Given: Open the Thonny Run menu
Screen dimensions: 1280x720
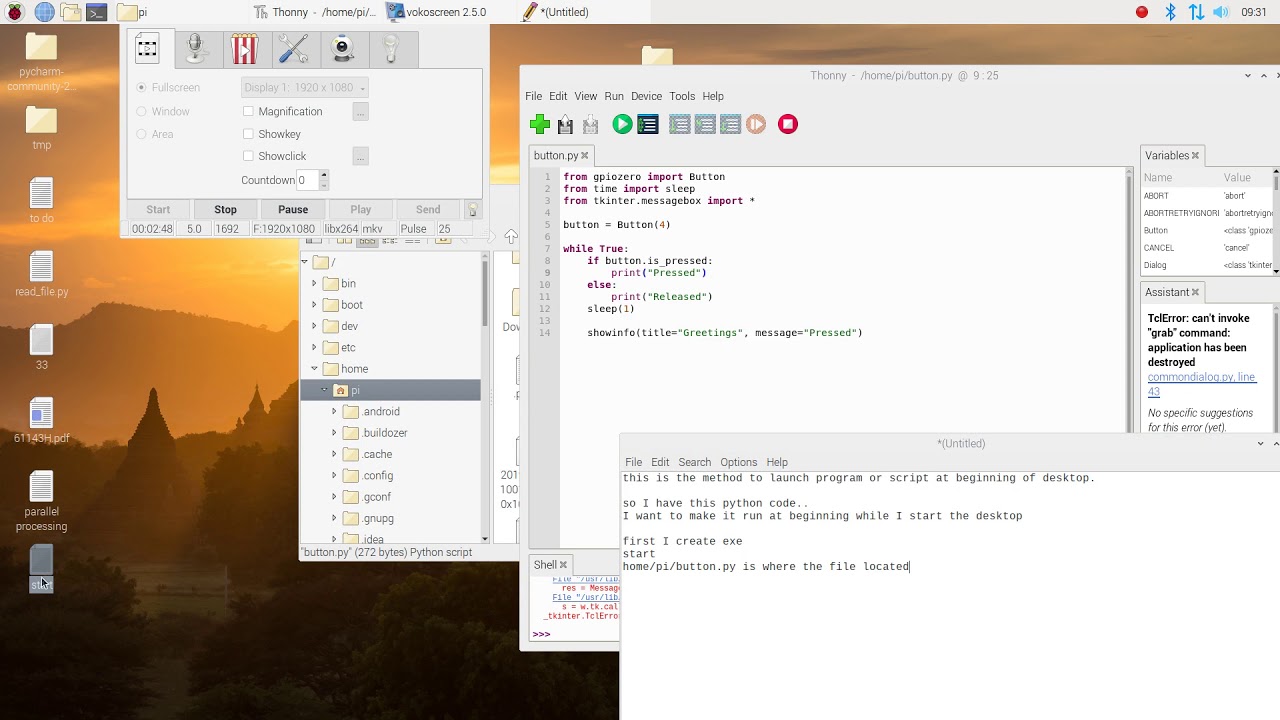Looking at the screenshot, I should pos(614,96).
